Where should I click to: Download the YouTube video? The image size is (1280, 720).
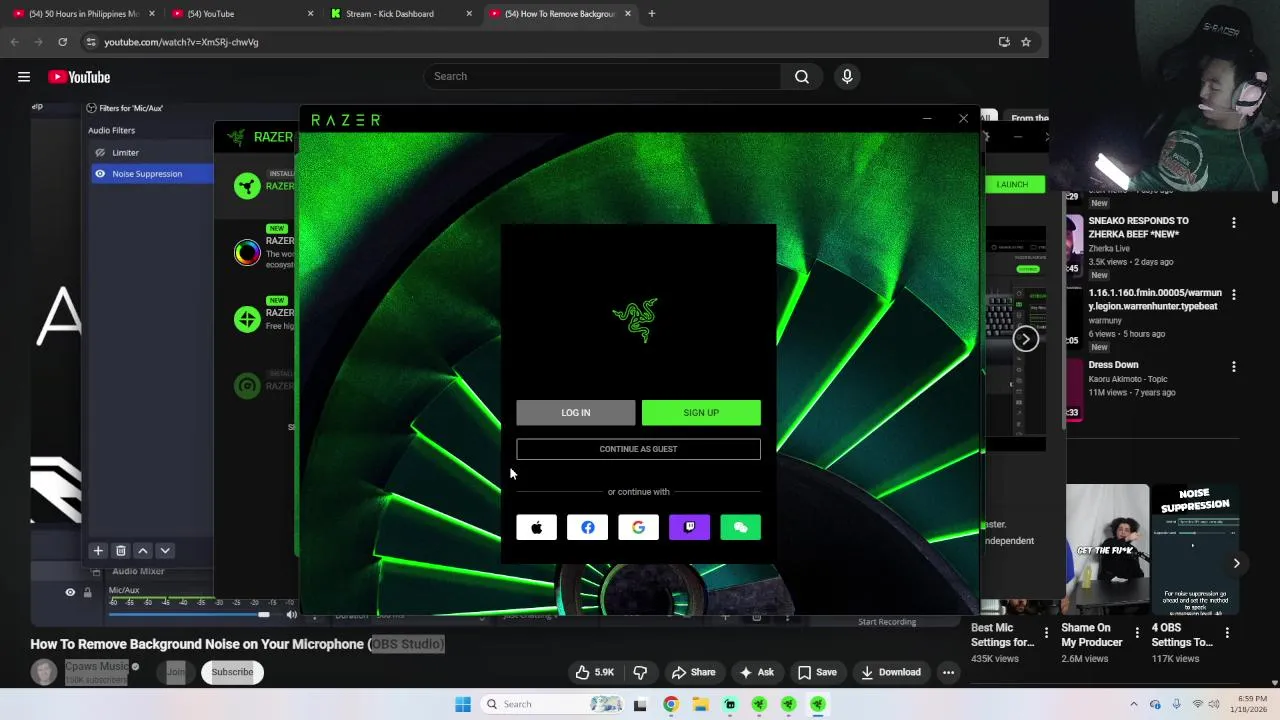pos(891,672)
